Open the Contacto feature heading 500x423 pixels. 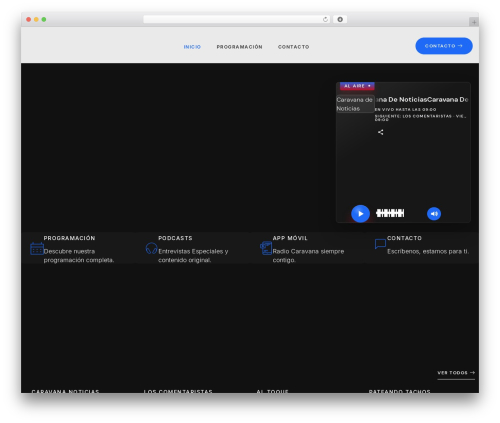(x=404, y=238)
